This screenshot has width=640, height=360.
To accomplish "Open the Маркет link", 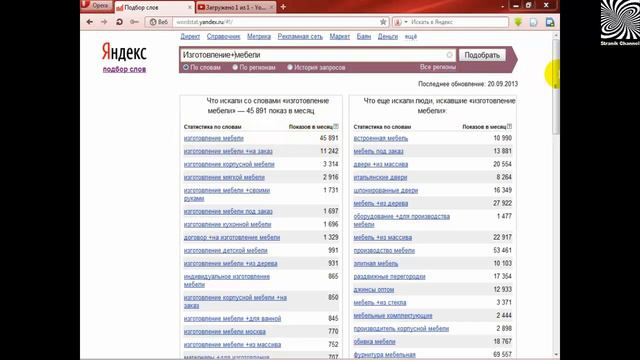I will click(x=340, y=37).
